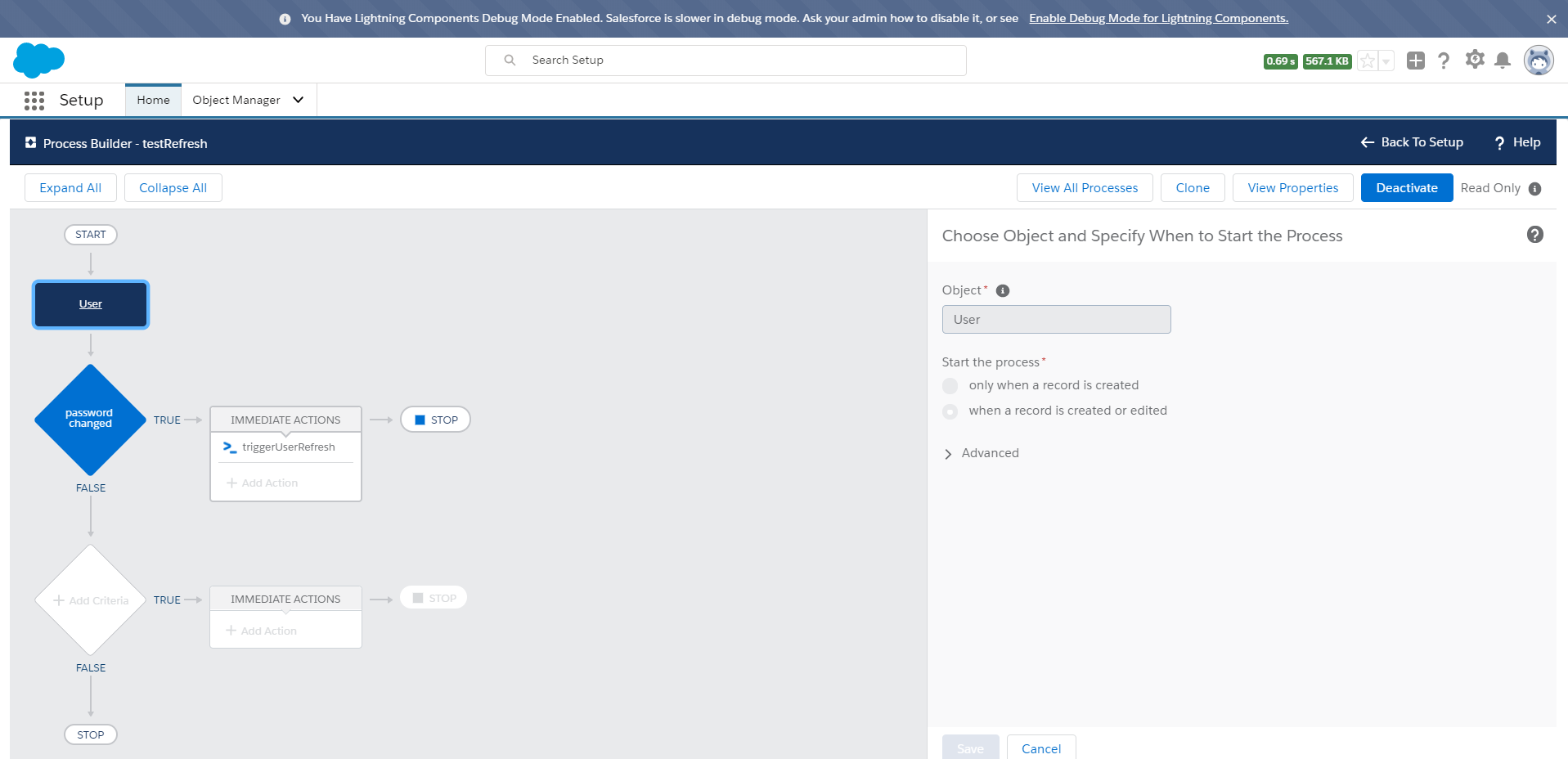Open the triggerUserRefresh action
Screen dimensions: 1568x759
point(289,447)
